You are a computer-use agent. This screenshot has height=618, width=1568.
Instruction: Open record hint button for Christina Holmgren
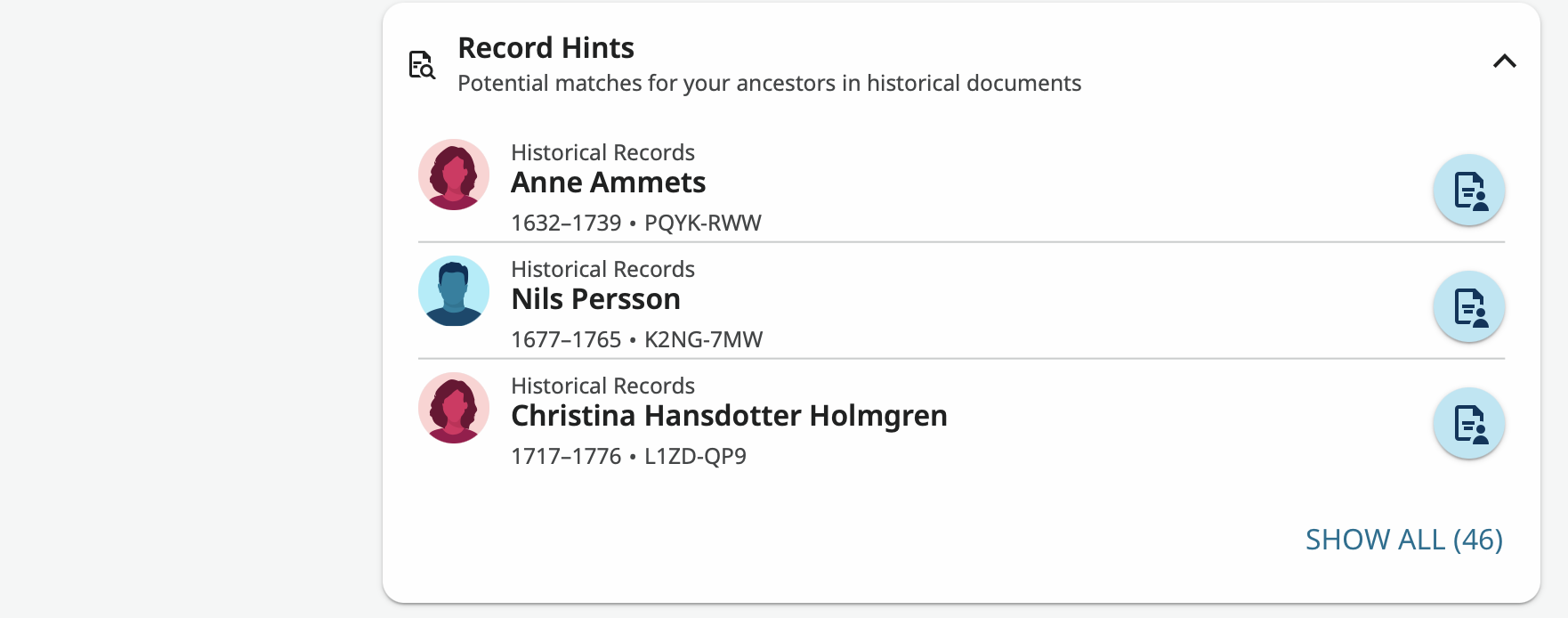[x=1468, y=424]
